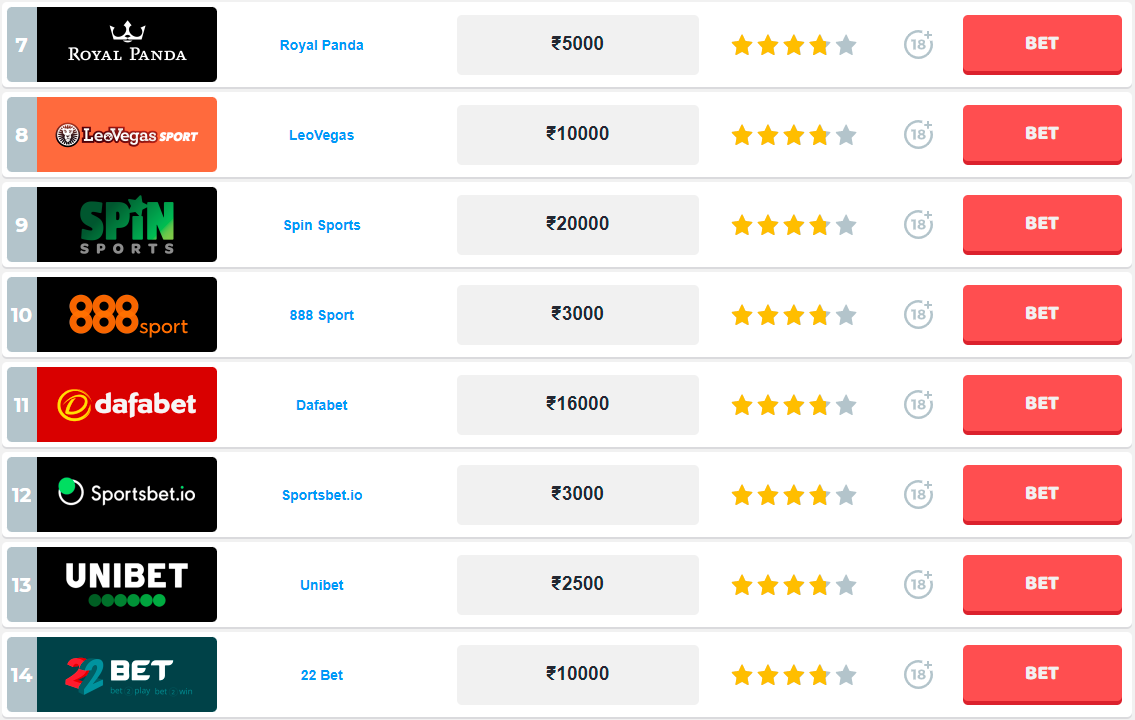Click the ₹16000 bonus box for Dafabet
The image size is (1135, 720).
pos(578,404)
